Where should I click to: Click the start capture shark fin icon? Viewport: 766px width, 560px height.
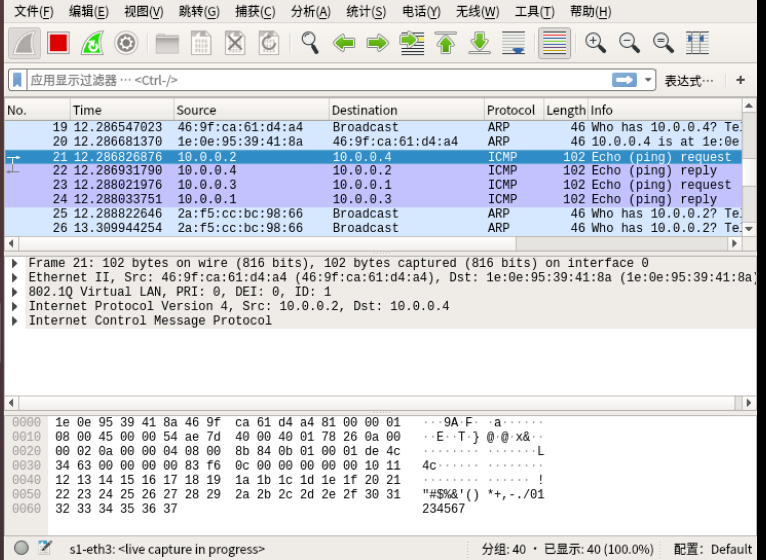point(24,43)
